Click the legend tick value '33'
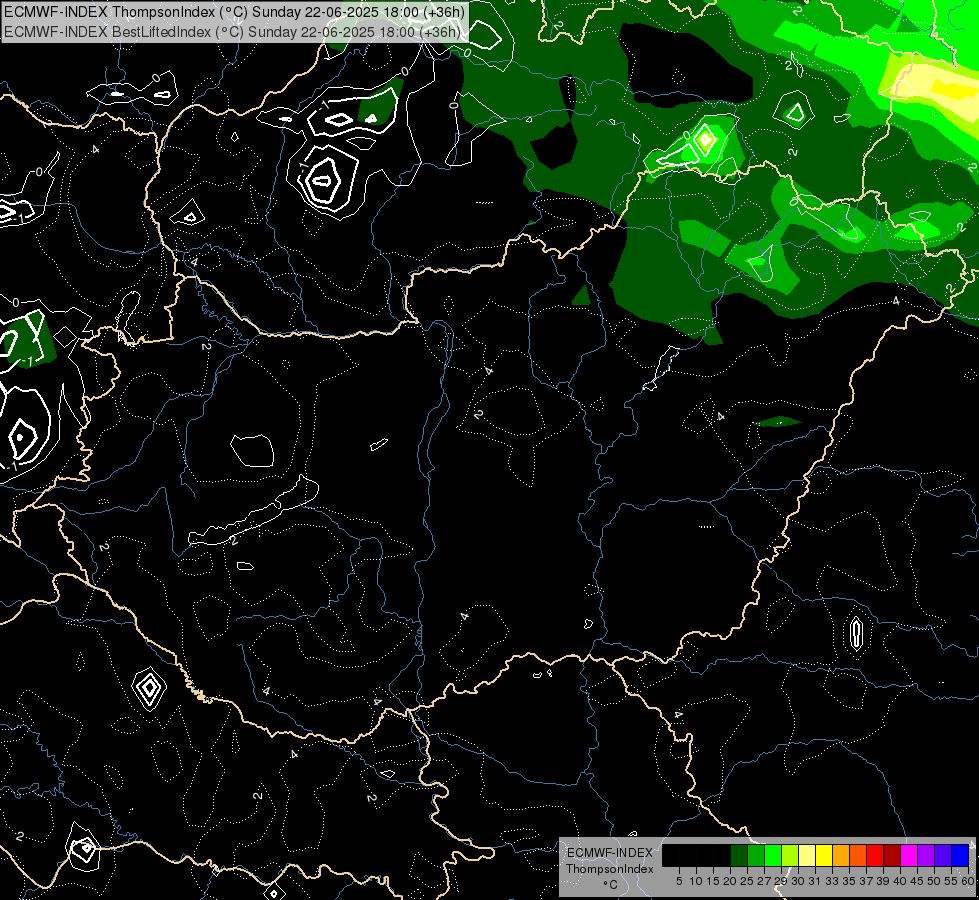The width and height of the screenshot is (979, 900). pyautogui.click(x=832, y=881)
